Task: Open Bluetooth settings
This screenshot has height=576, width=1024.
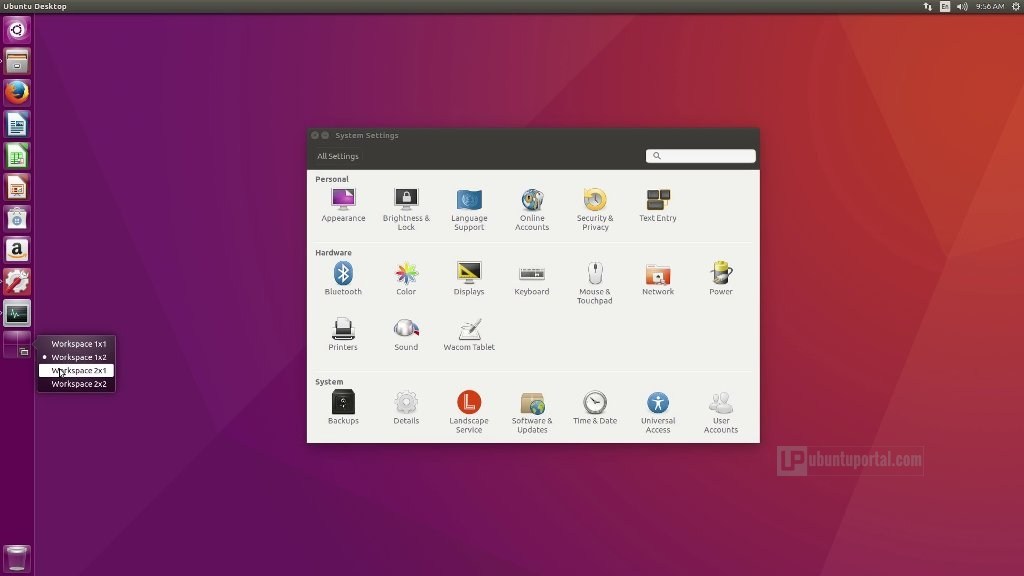Action: pos(343,278)
